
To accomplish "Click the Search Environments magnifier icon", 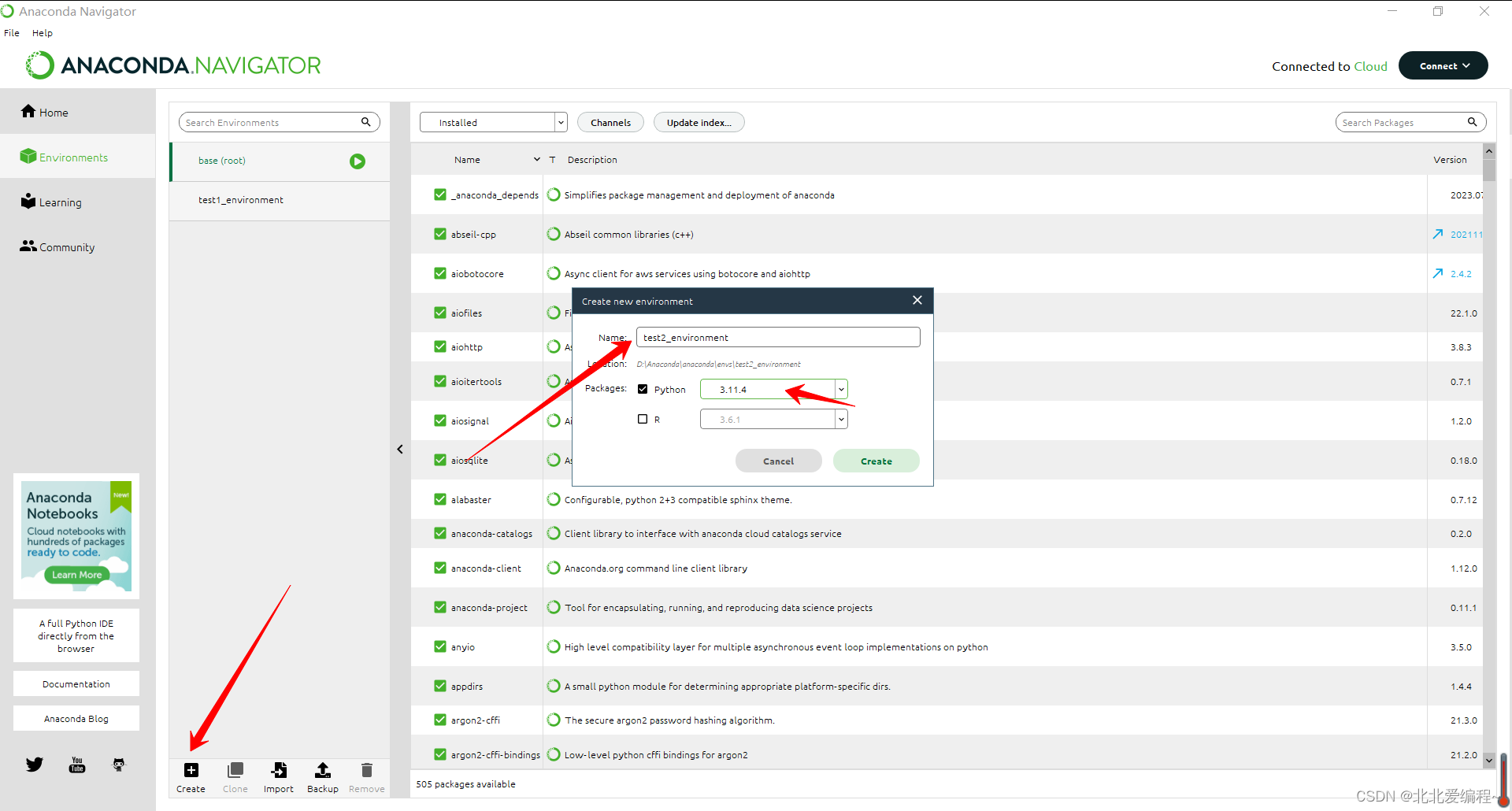I will pyautogui.click(x=366, y=122).
